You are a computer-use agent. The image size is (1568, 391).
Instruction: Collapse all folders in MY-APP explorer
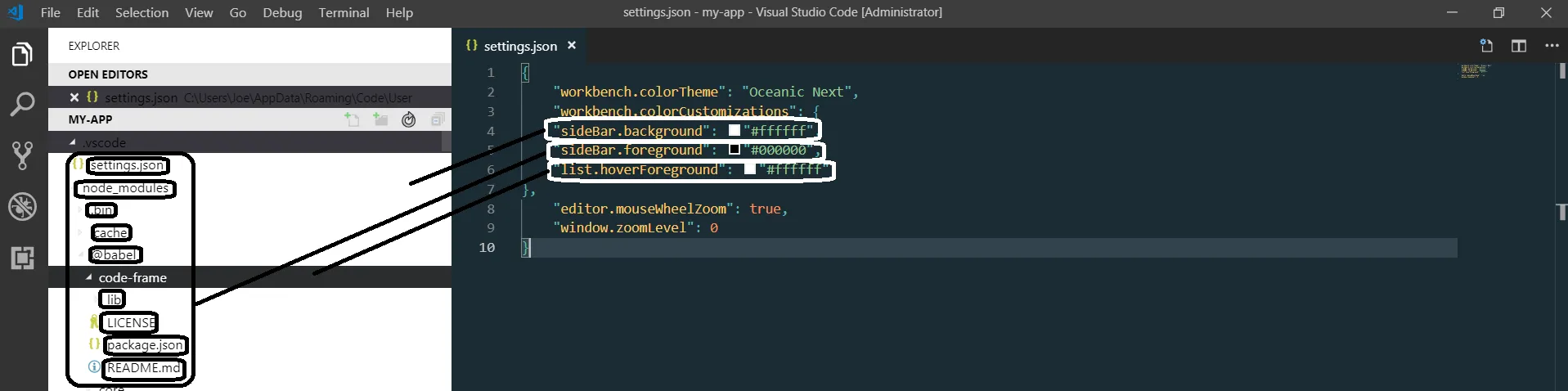coord(438,120)
